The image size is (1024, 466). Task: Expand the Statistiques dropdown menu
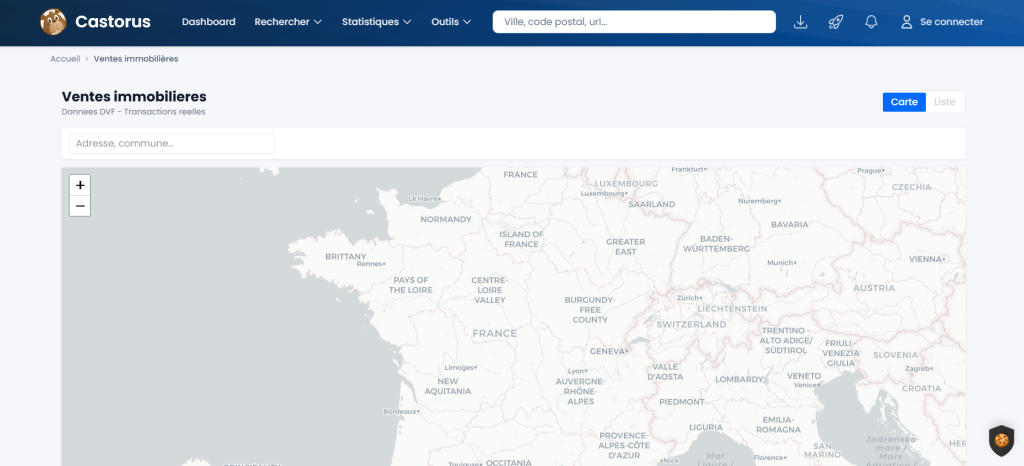click(x=376, y=22)
